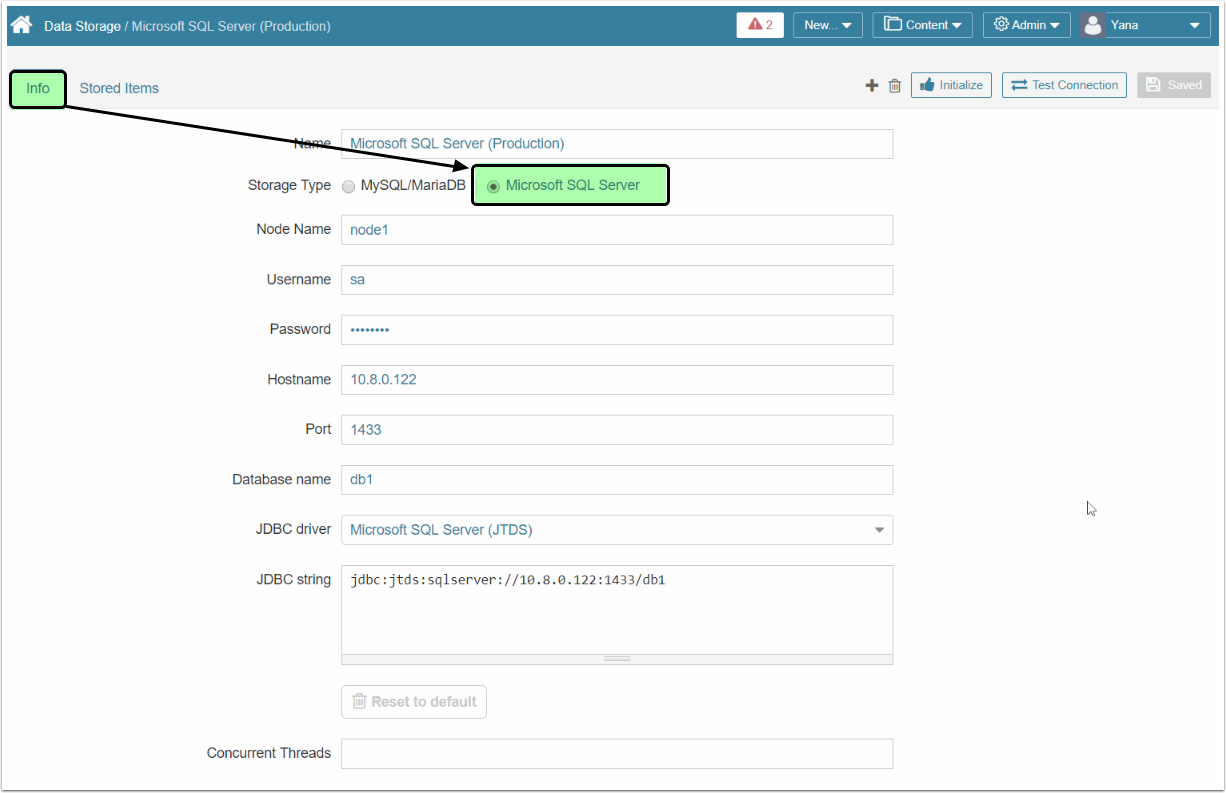This screenshot has width=1226, height=793.
Task: Open the JDBC driver dropdown
Action: coord(617,530)
